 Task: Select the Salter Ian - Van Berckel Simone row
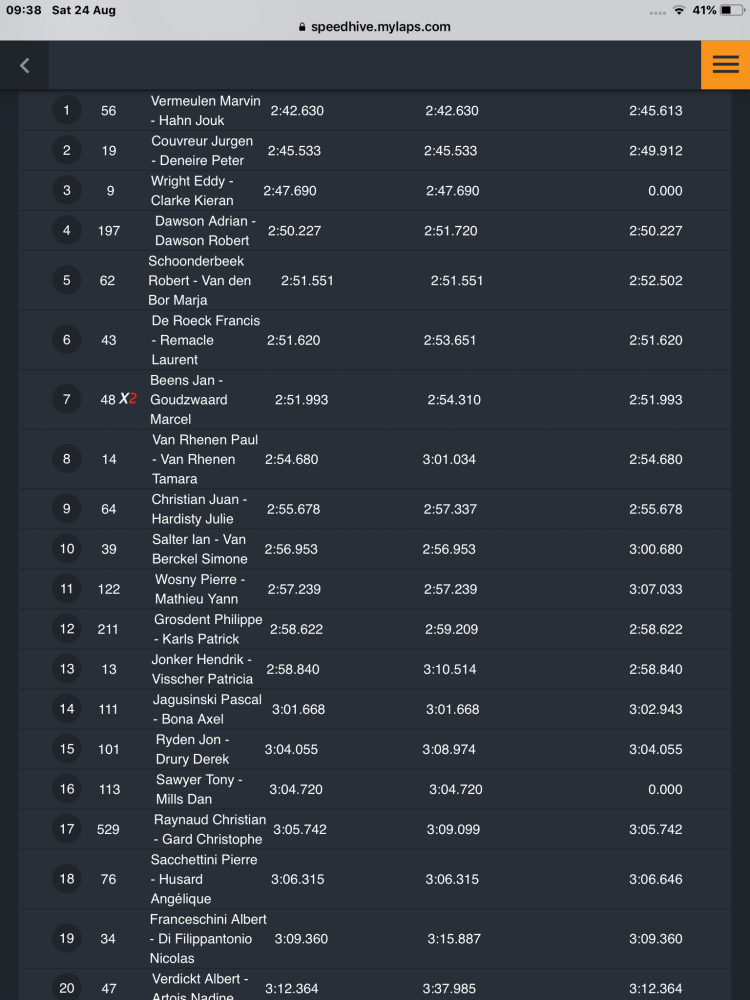[375, 548]
